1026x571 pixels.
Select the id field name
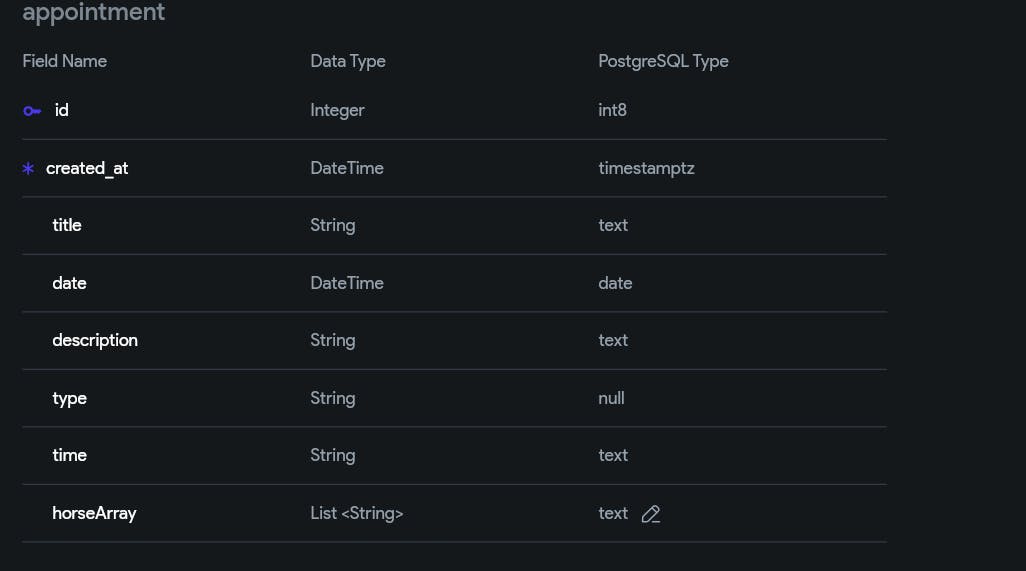tap(61, 110)
